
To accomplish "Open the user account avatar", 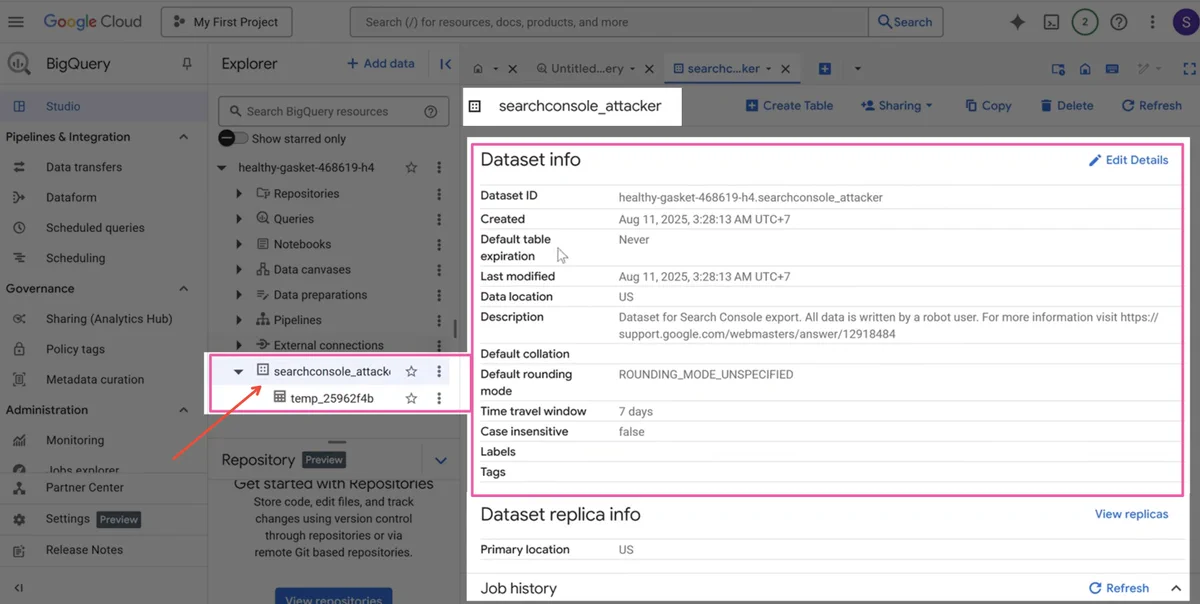I will click(1185, 22).
